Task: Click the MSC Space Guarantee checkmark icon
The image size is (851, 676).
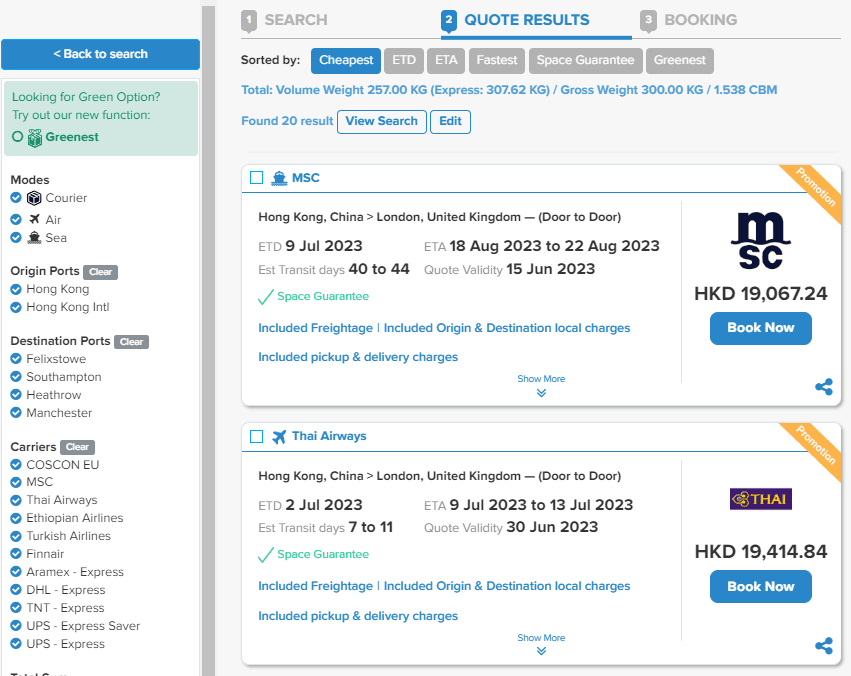Action: tap(265, 297)
